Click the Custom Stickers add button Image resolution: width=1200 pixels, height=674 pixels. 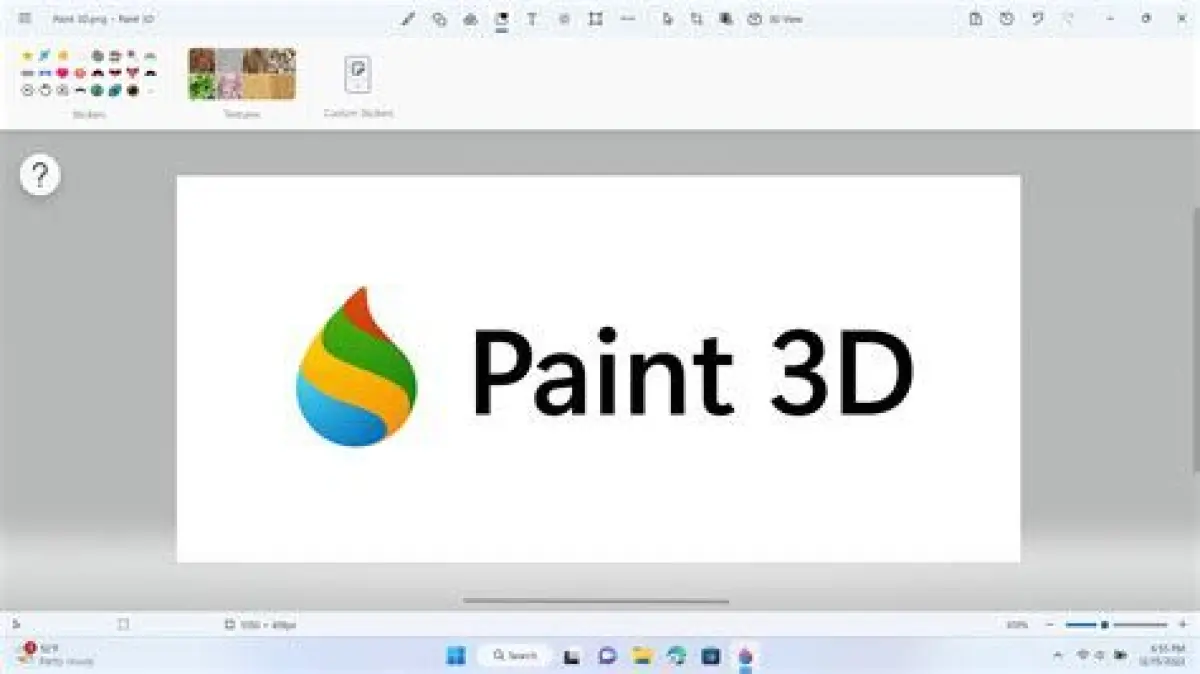tap(358, 75)
